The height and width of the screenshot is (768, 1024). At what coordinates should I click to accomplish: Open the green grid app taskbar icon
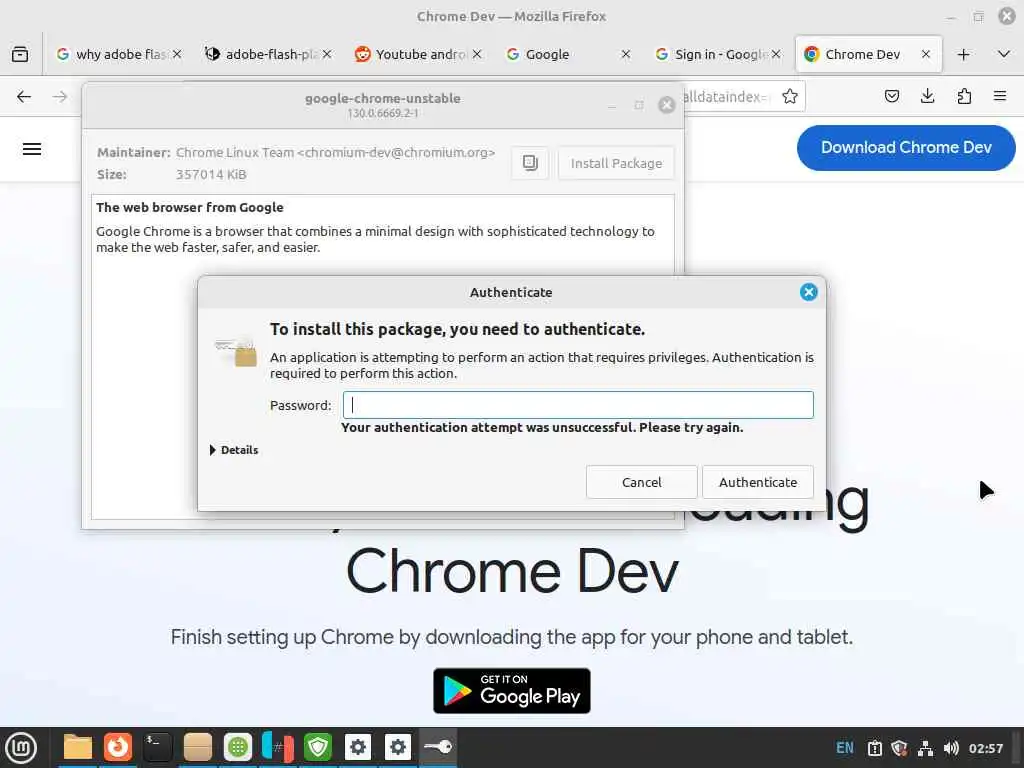coord(238,747)
